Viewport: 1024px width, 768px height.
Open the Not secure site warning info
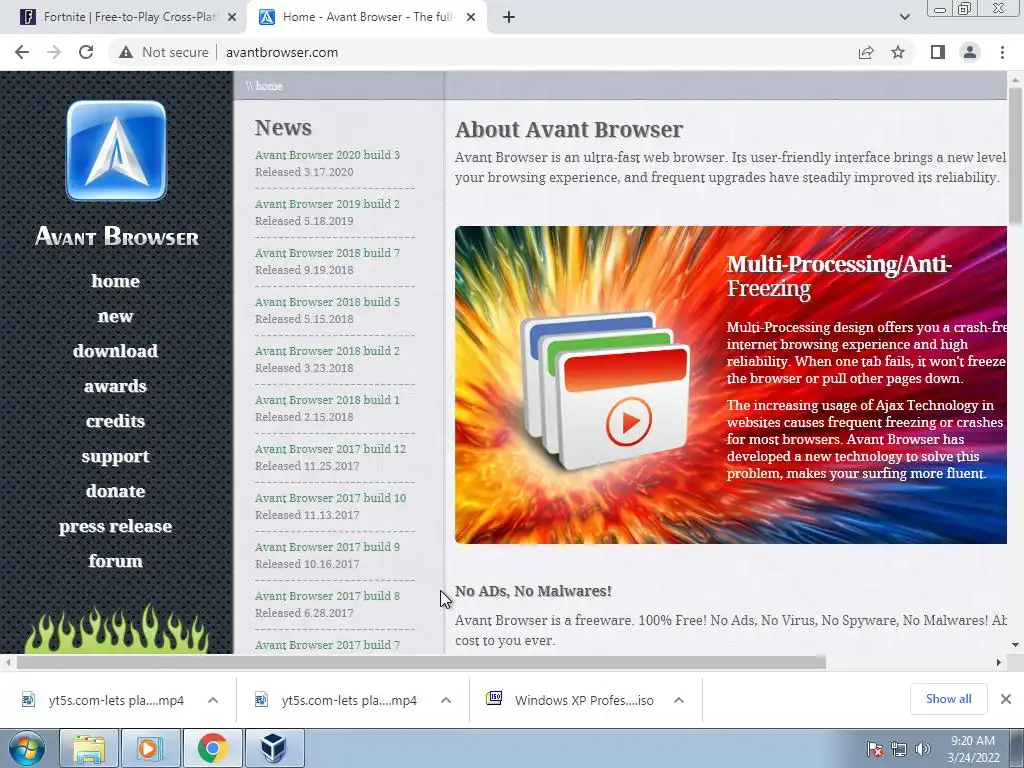click(164, 52)
